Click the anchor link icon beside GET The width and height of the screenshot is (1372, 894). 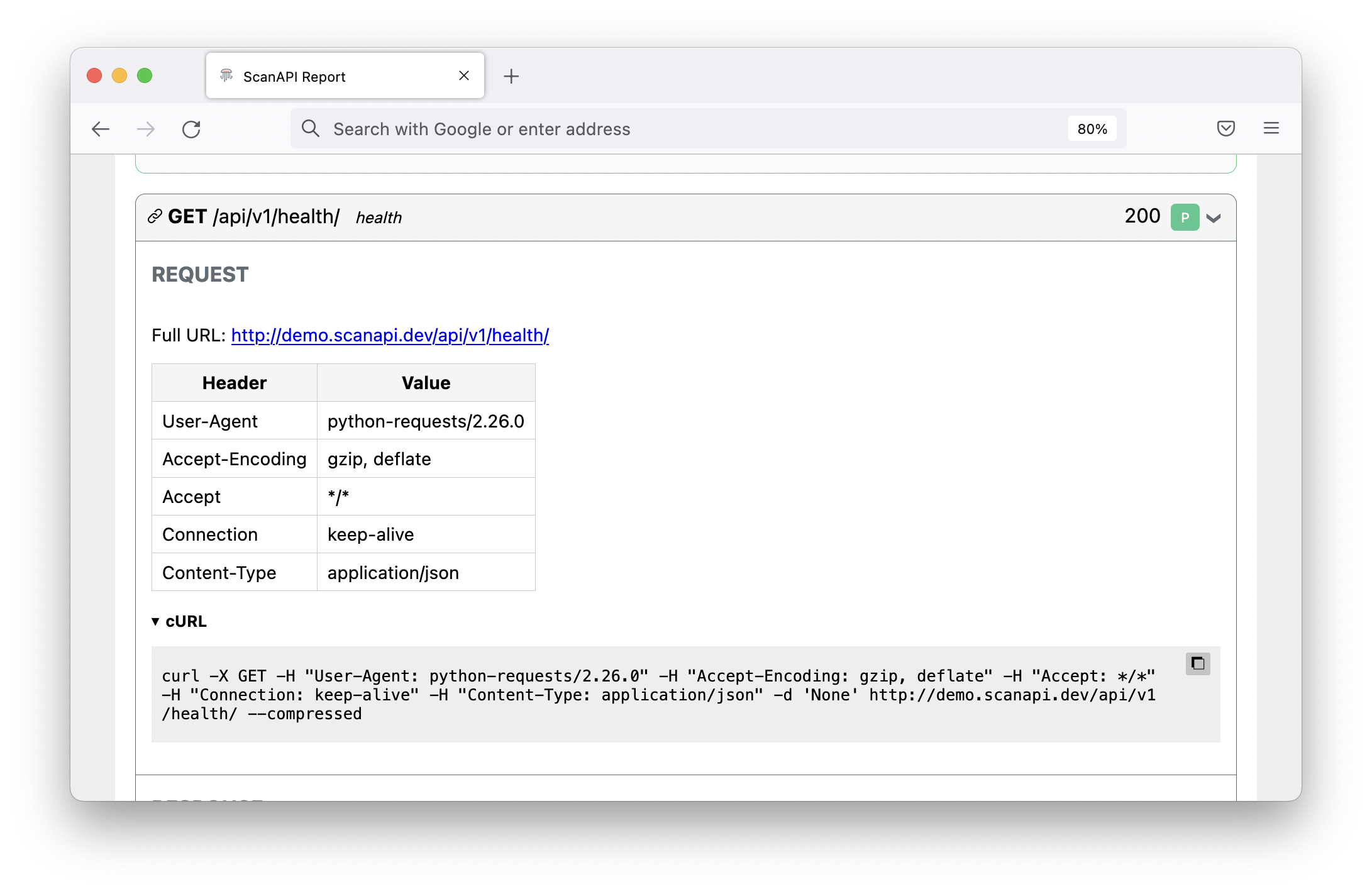(155, 217)
